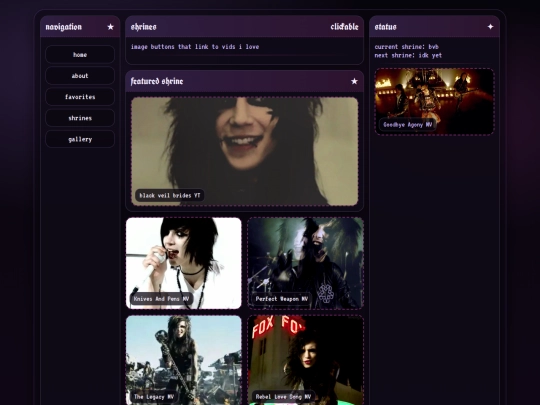Click the sparkle icon in status header

point(490,27)
